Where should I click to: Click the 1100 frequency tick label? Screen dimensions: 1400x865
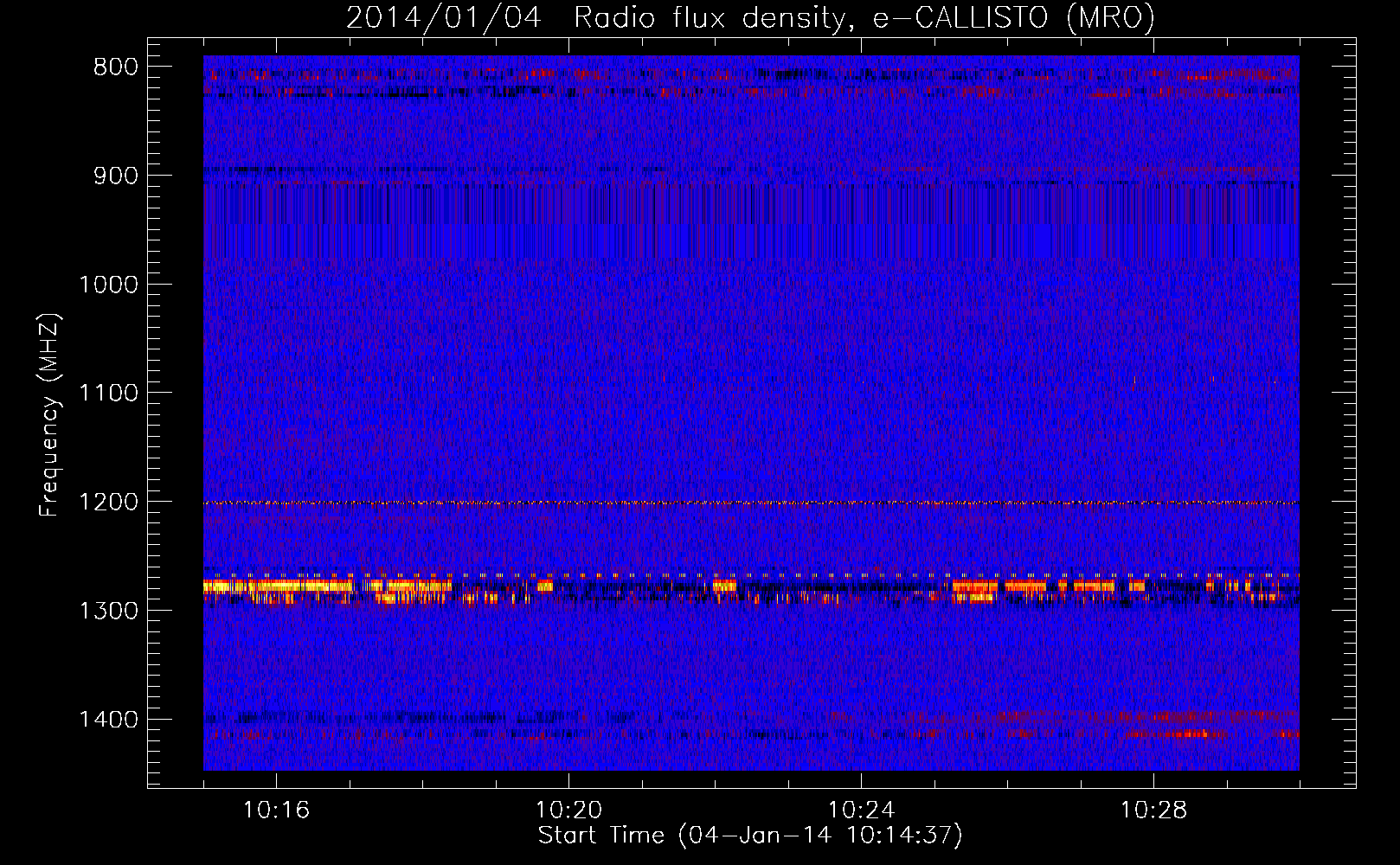tap(108, 394)
